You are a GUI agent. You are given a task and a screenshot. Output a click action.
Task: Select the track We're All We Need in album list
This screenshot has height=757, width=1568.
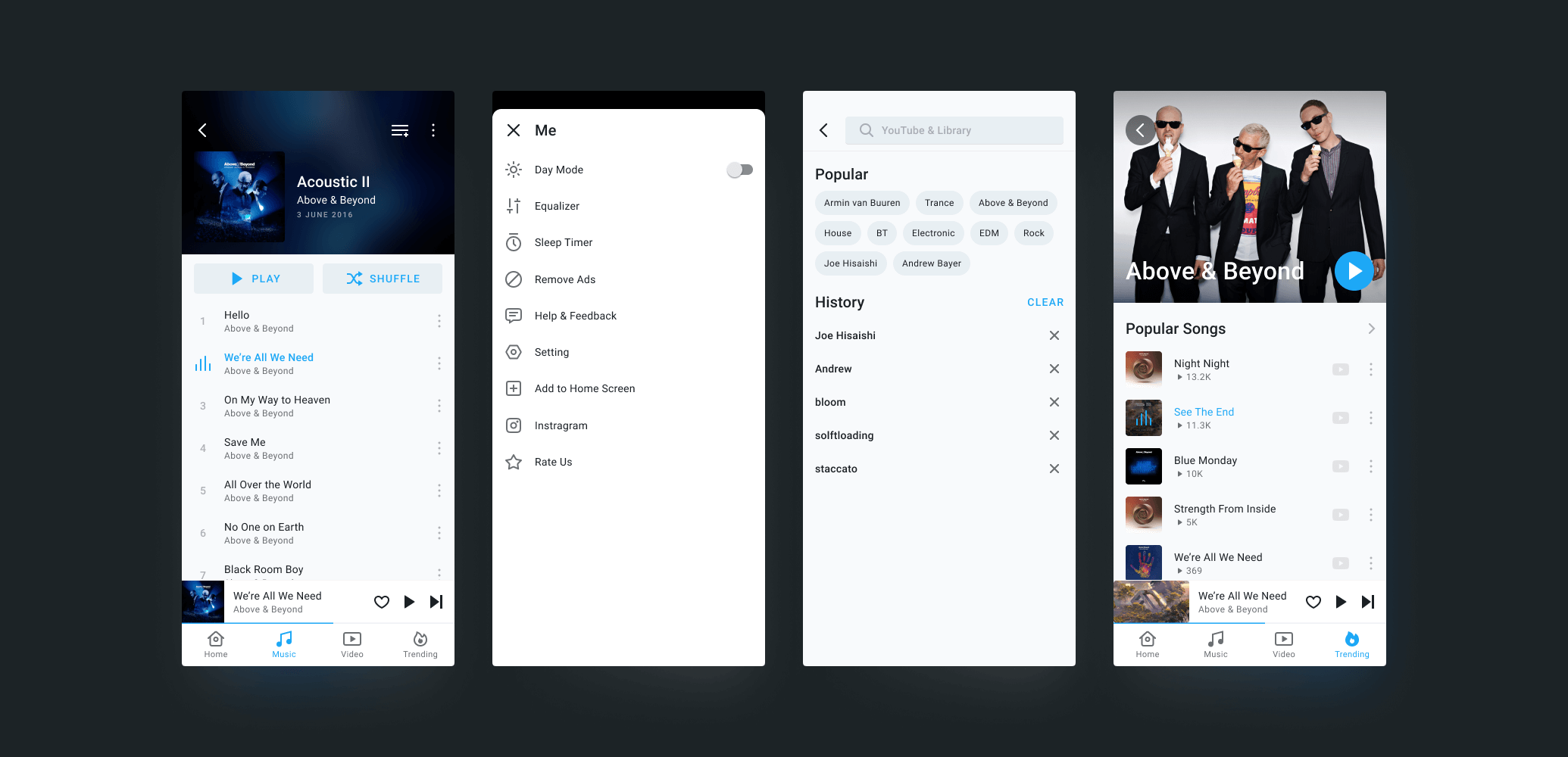coord(318,363)
